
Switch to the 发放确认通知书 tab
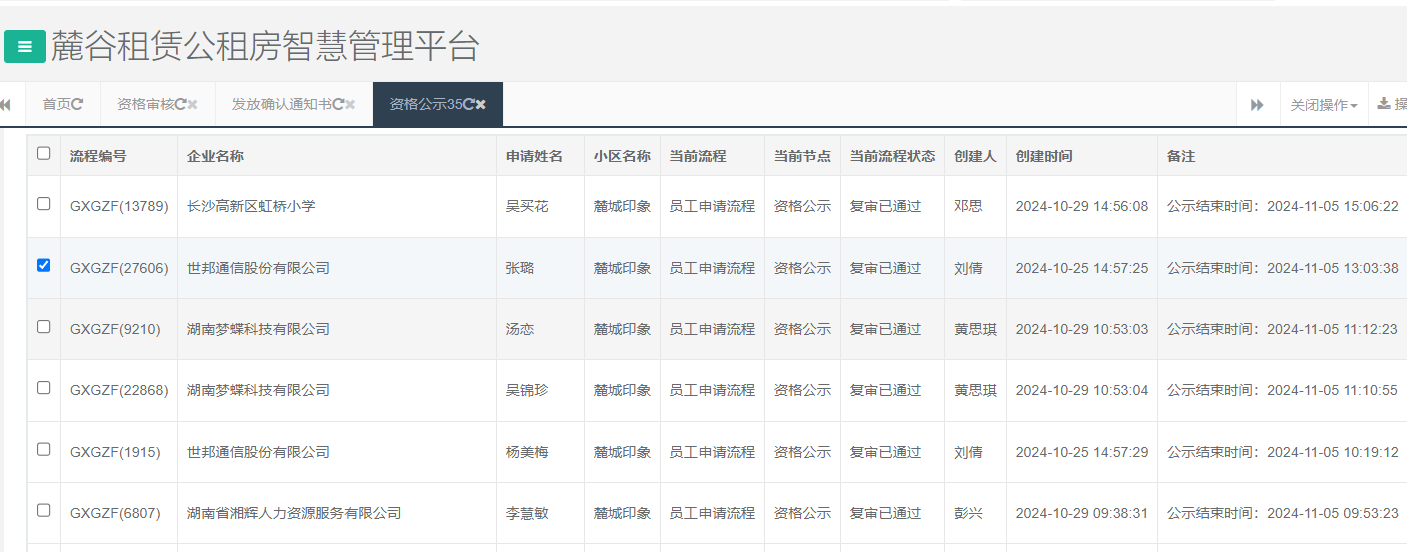(x=281, y=104)
